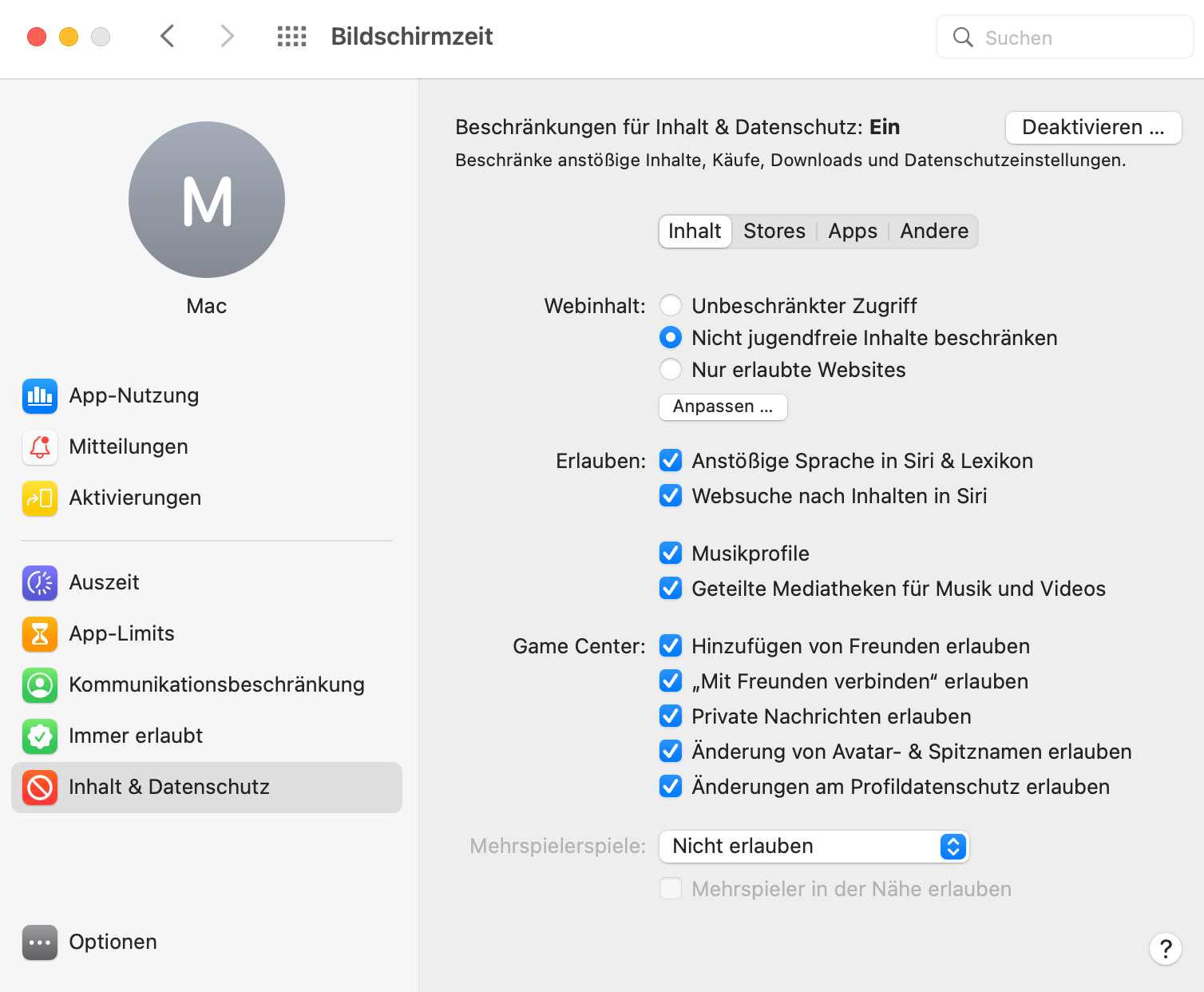The image size is (1204, 992).
Task: Click the Deaktivieren button
Action: coord(1093,128)
